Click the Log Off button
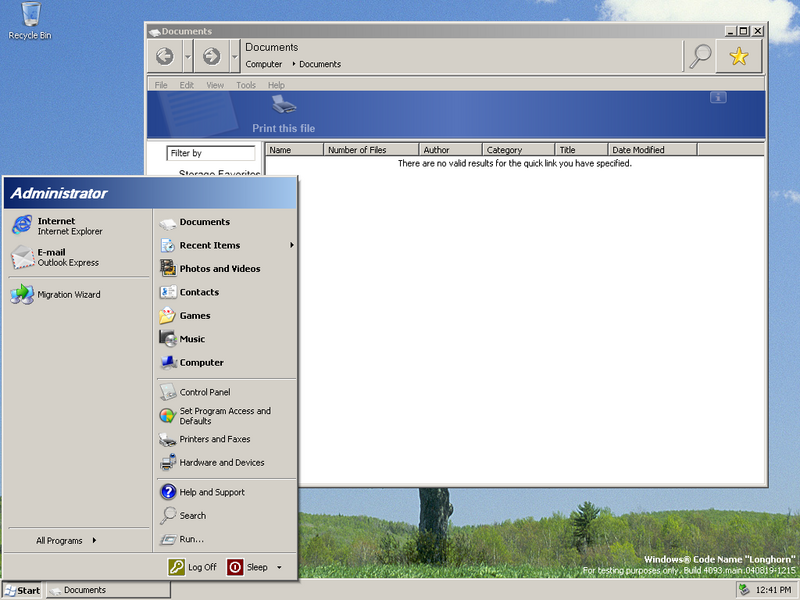Screen dimensions: 800x600 coord(192,567)
